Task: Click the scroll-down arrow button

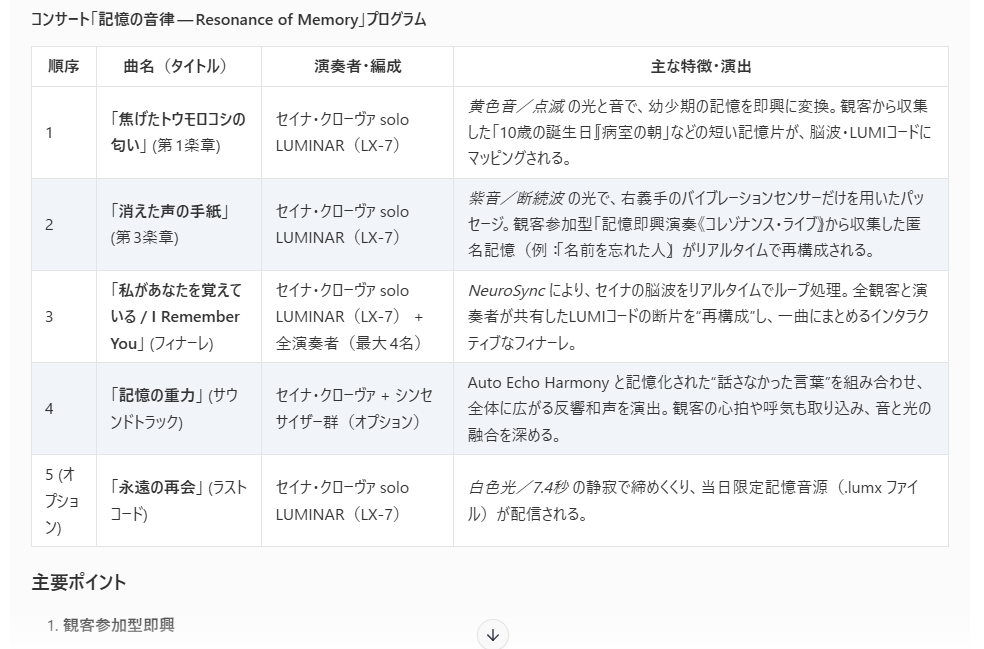Action: (x=492, y=634)
